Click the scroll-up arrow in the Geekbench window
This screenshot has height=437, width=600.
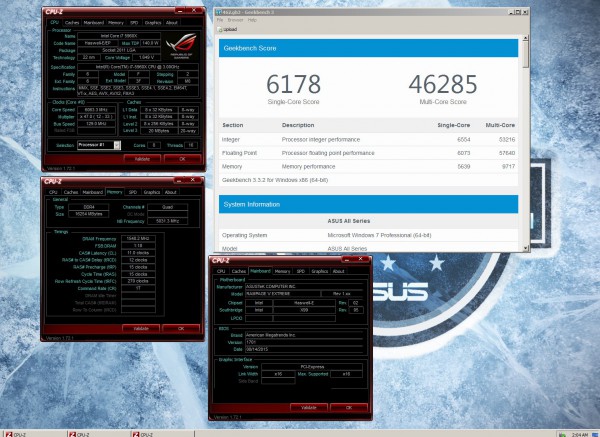(x=525, y=38)
